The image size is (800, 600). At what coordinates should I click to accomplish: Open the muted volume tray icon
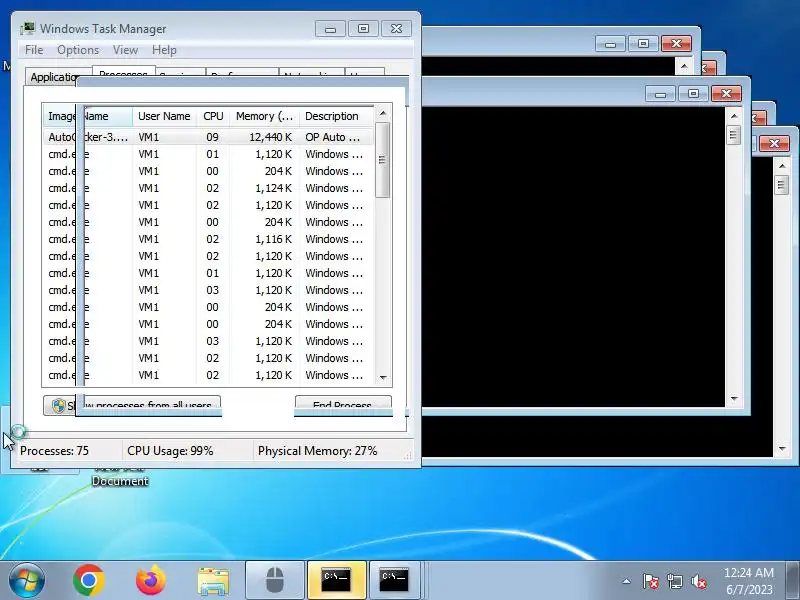tap(698, 581)
